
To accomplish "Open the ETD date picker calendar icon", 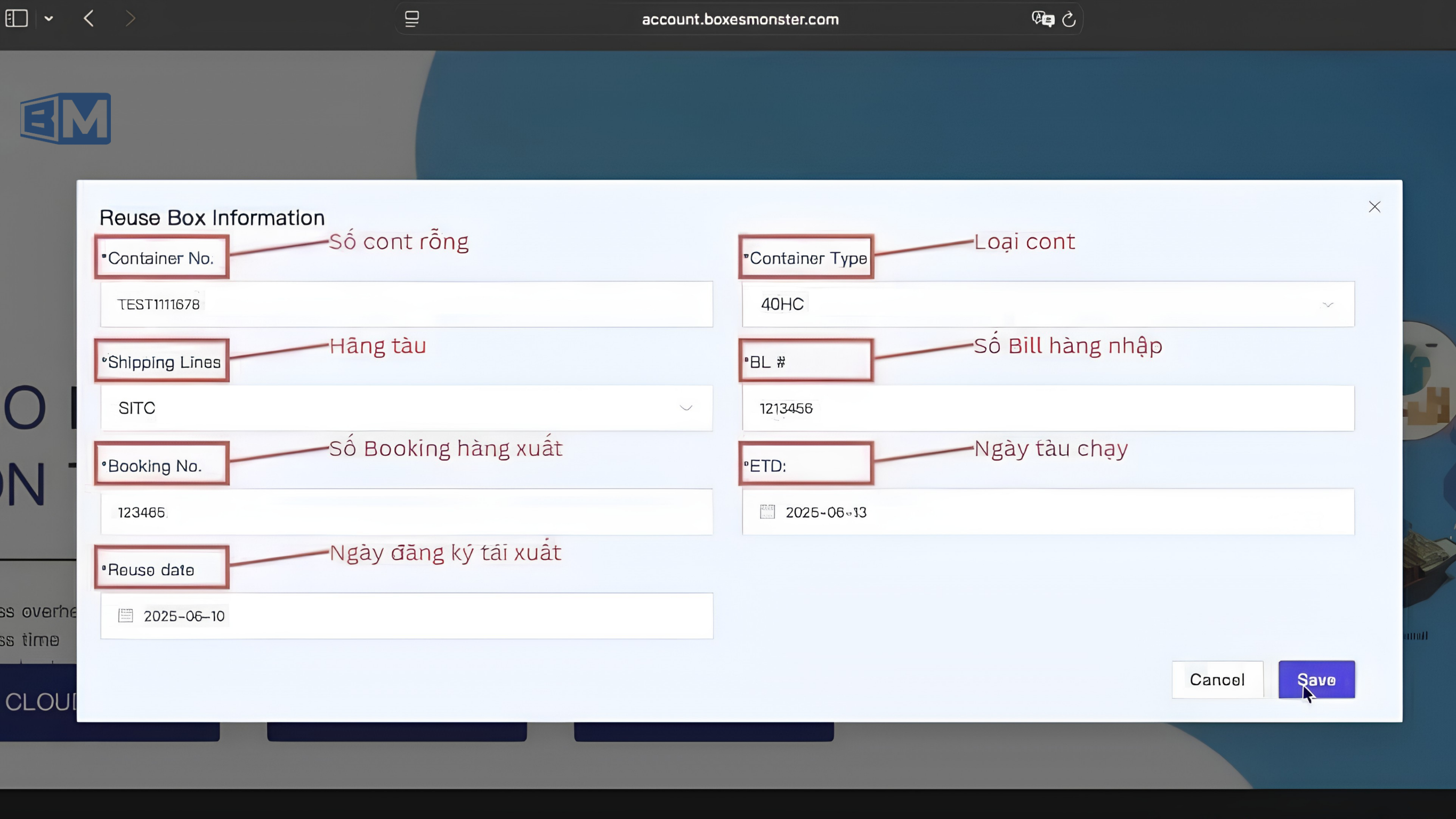I will click(x=767, y=512).
